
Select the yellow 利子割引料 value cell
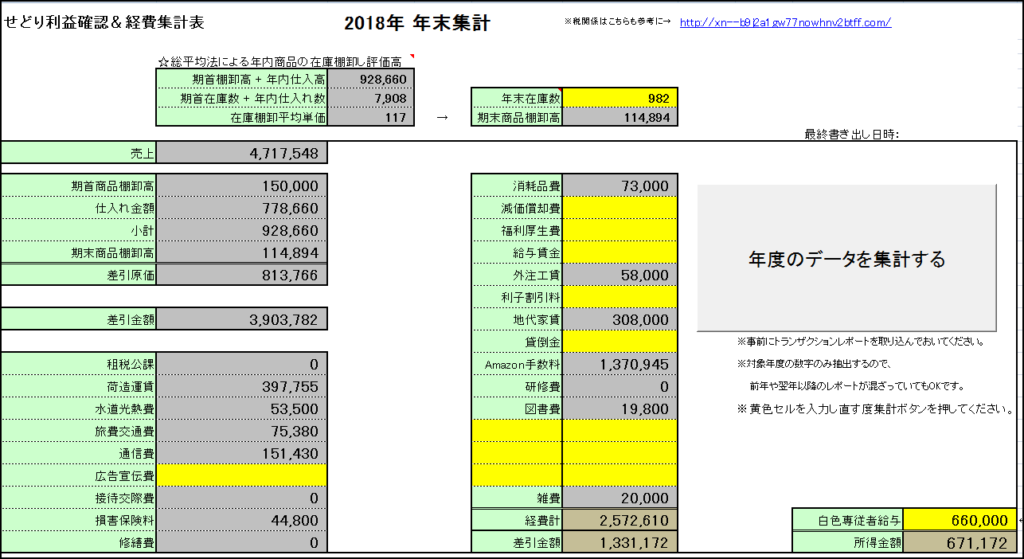620,297
